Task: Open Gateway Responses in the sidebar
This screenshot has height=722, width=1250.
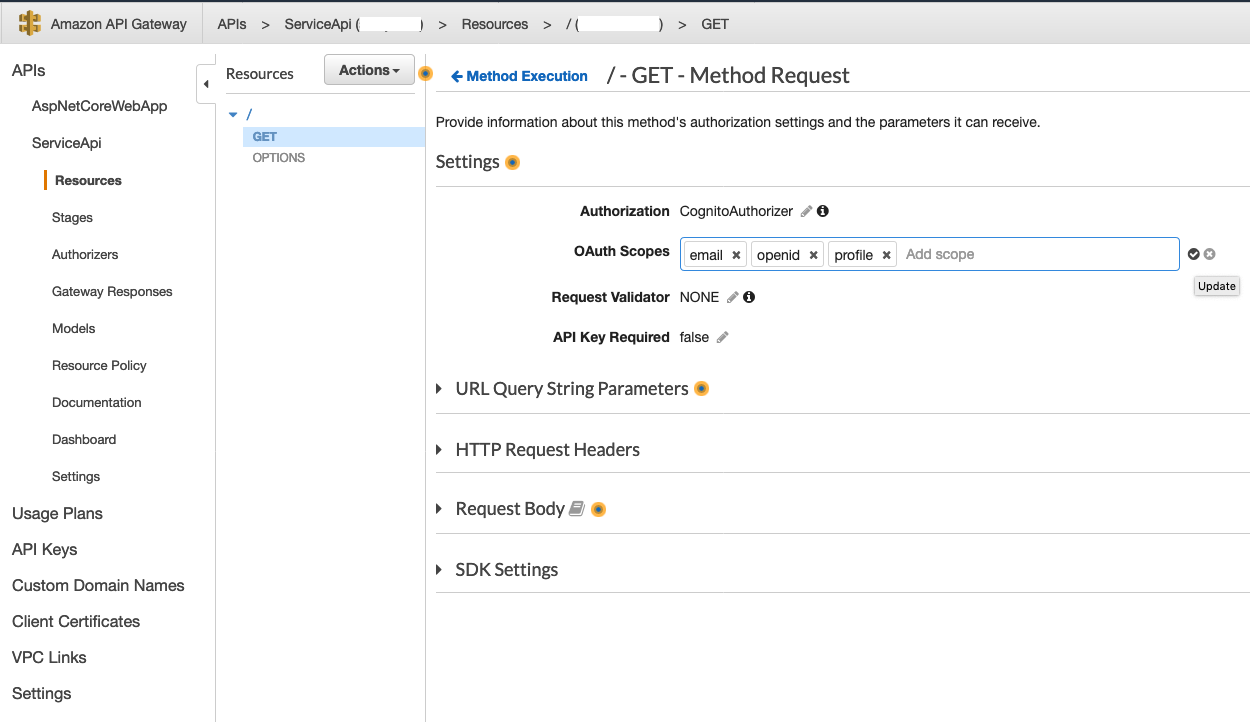Action: [x=112, y=292]
